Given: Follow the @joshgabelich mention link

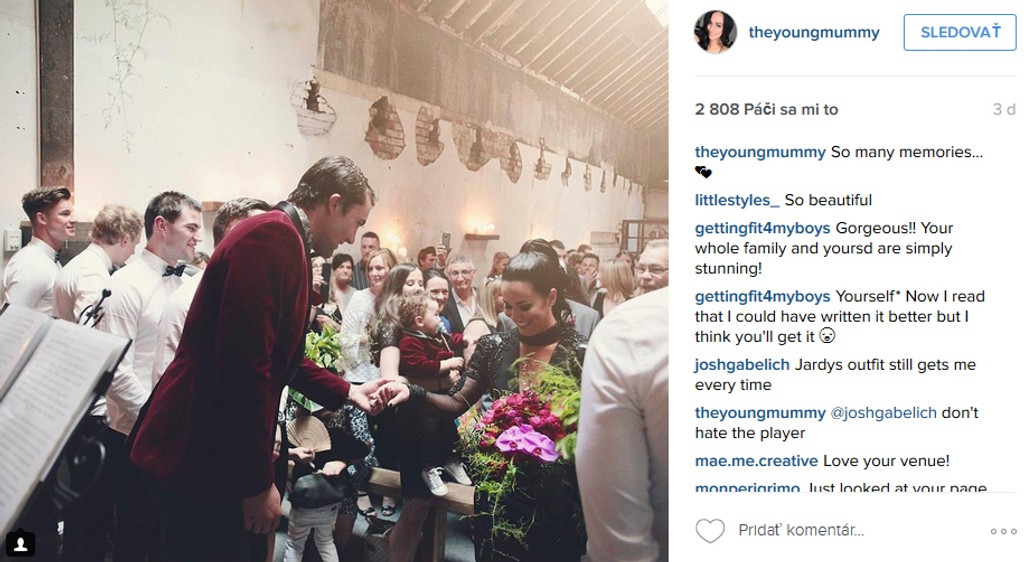Looking at the screenshot, I should click(883, 413).
